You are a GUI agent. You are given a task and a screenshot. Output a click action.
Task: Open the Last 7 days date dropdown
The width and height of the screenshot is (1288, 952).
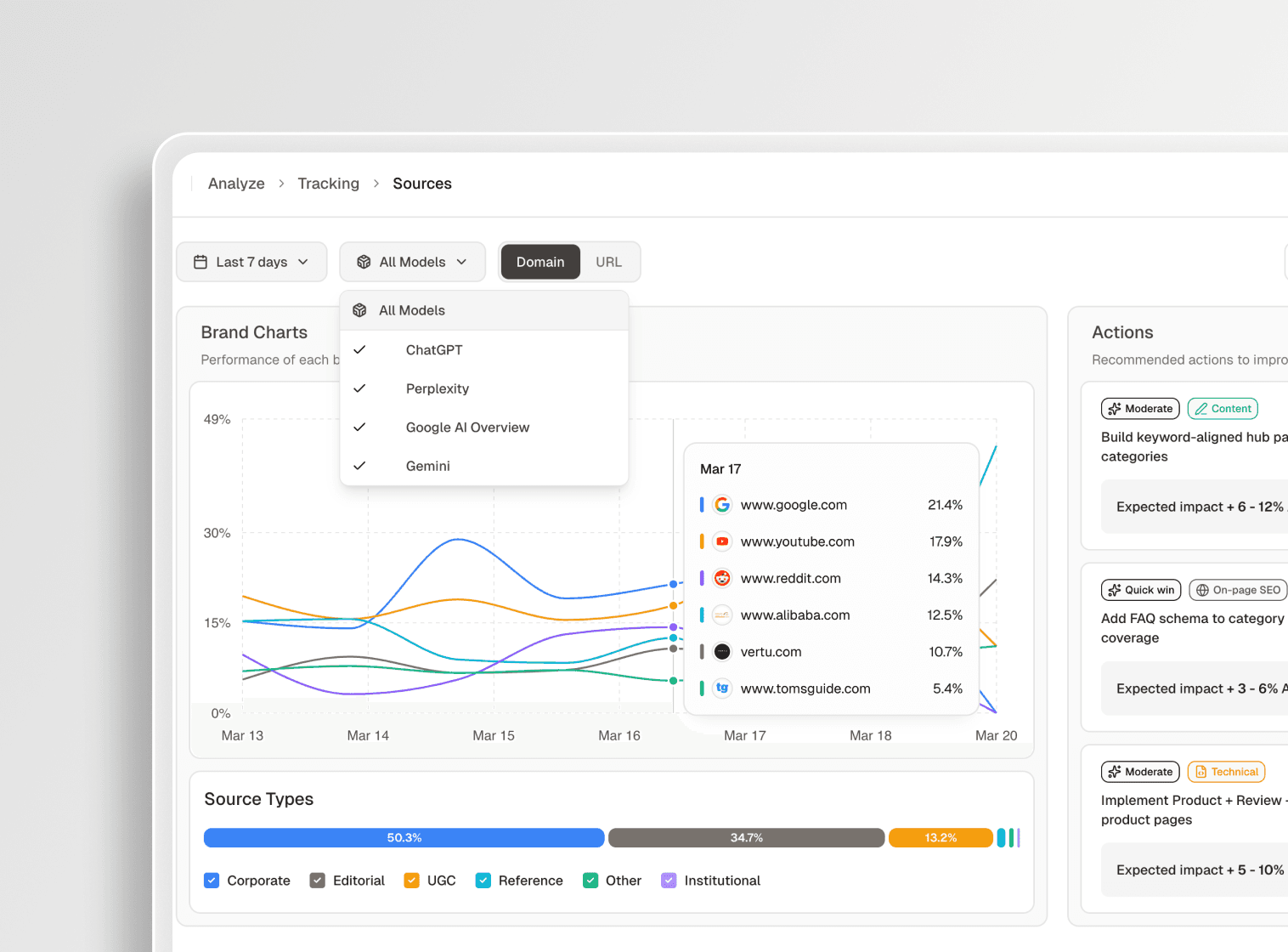pos(251,262)
